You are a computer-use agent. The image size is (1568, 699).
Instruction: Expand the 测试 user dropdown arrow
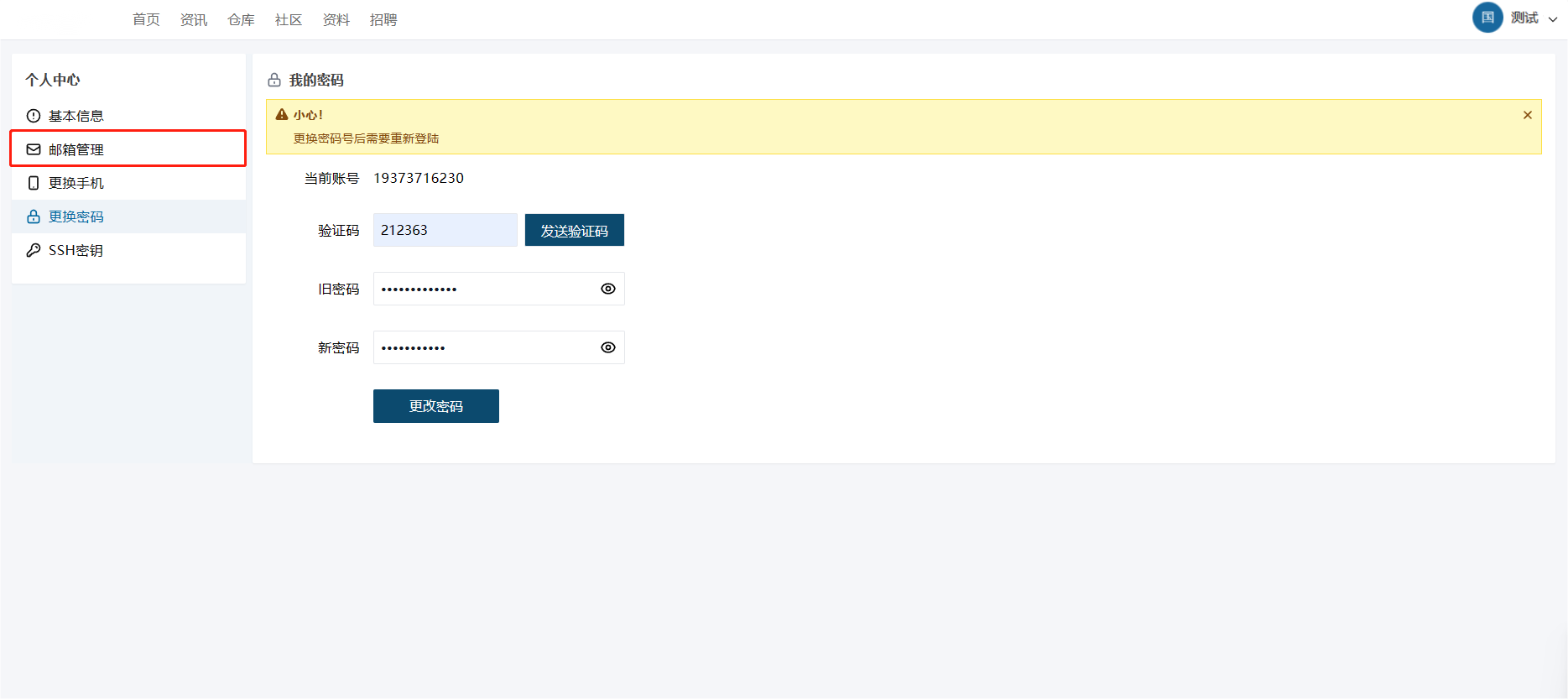pos(1553,19)
